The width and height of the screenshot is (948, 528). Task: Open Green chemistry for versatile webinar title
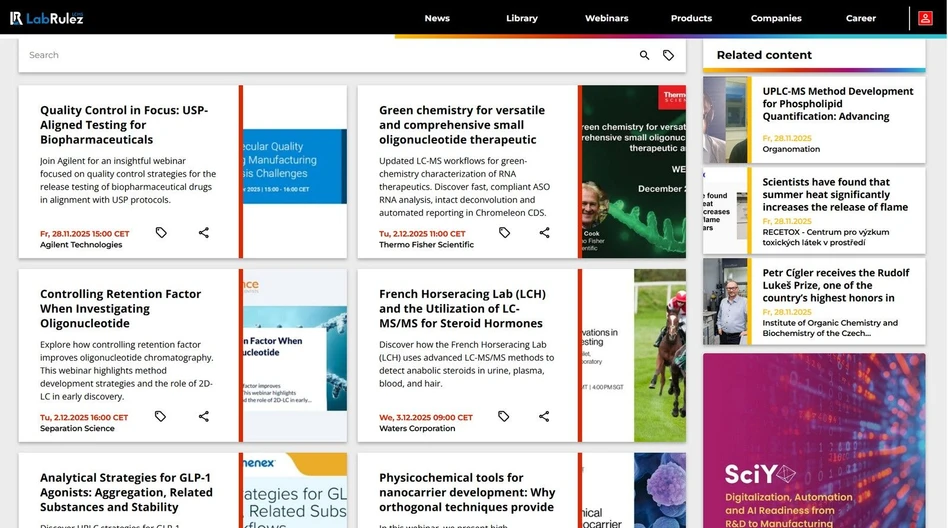pos(462,125)
